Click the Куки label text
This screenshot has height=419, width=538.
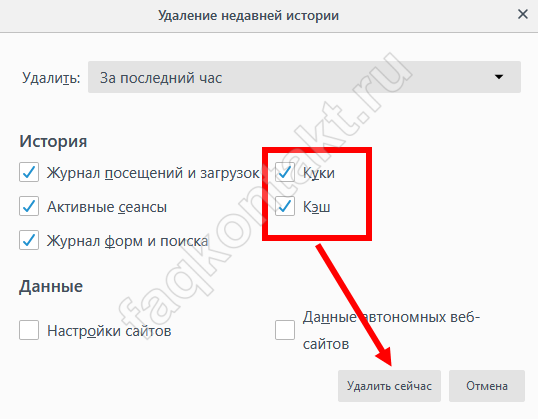319,173
